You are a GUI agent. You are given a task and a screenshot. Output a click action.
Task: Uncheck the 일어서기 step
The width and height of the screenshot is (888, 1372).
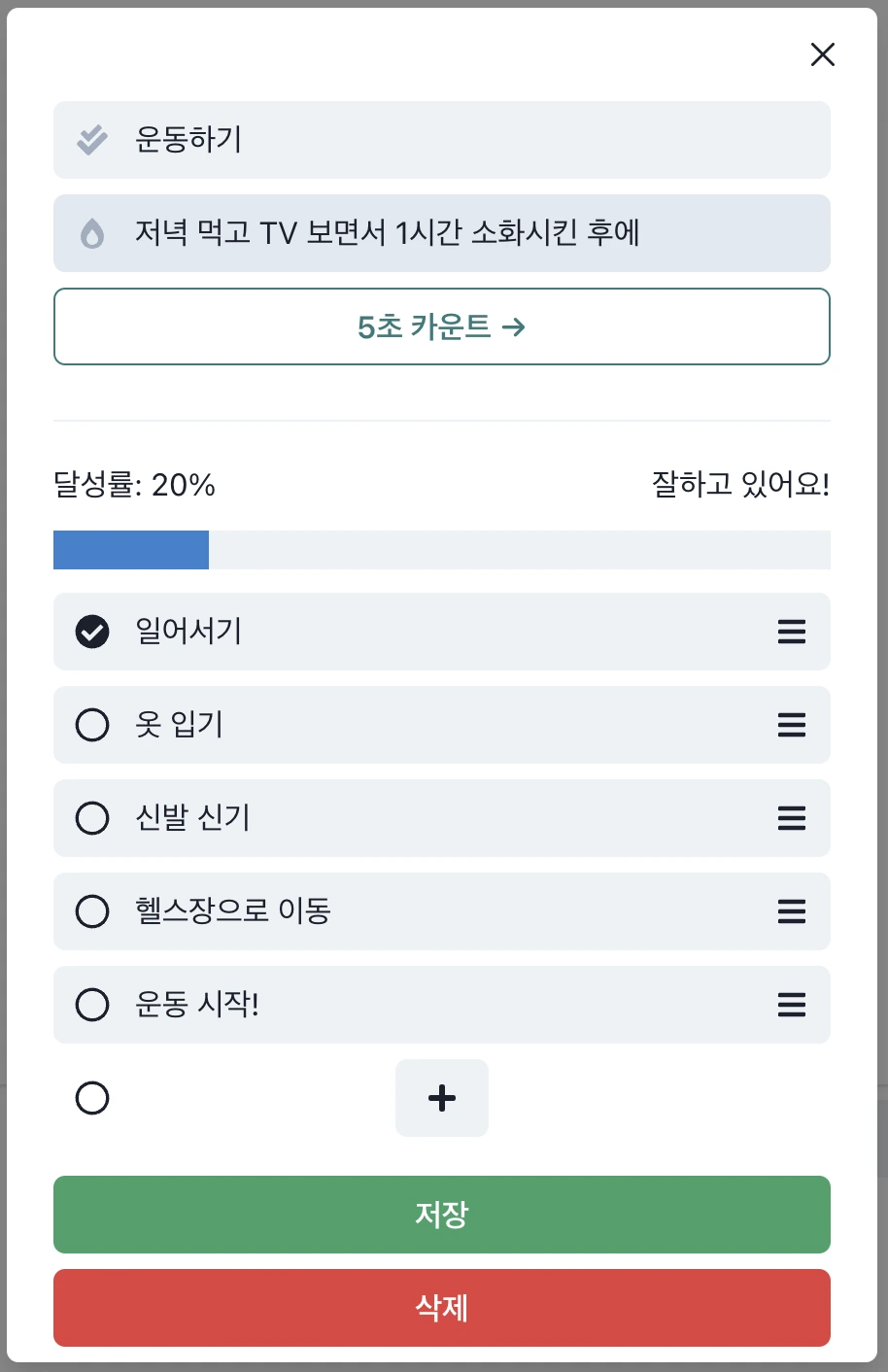(92, 632)
